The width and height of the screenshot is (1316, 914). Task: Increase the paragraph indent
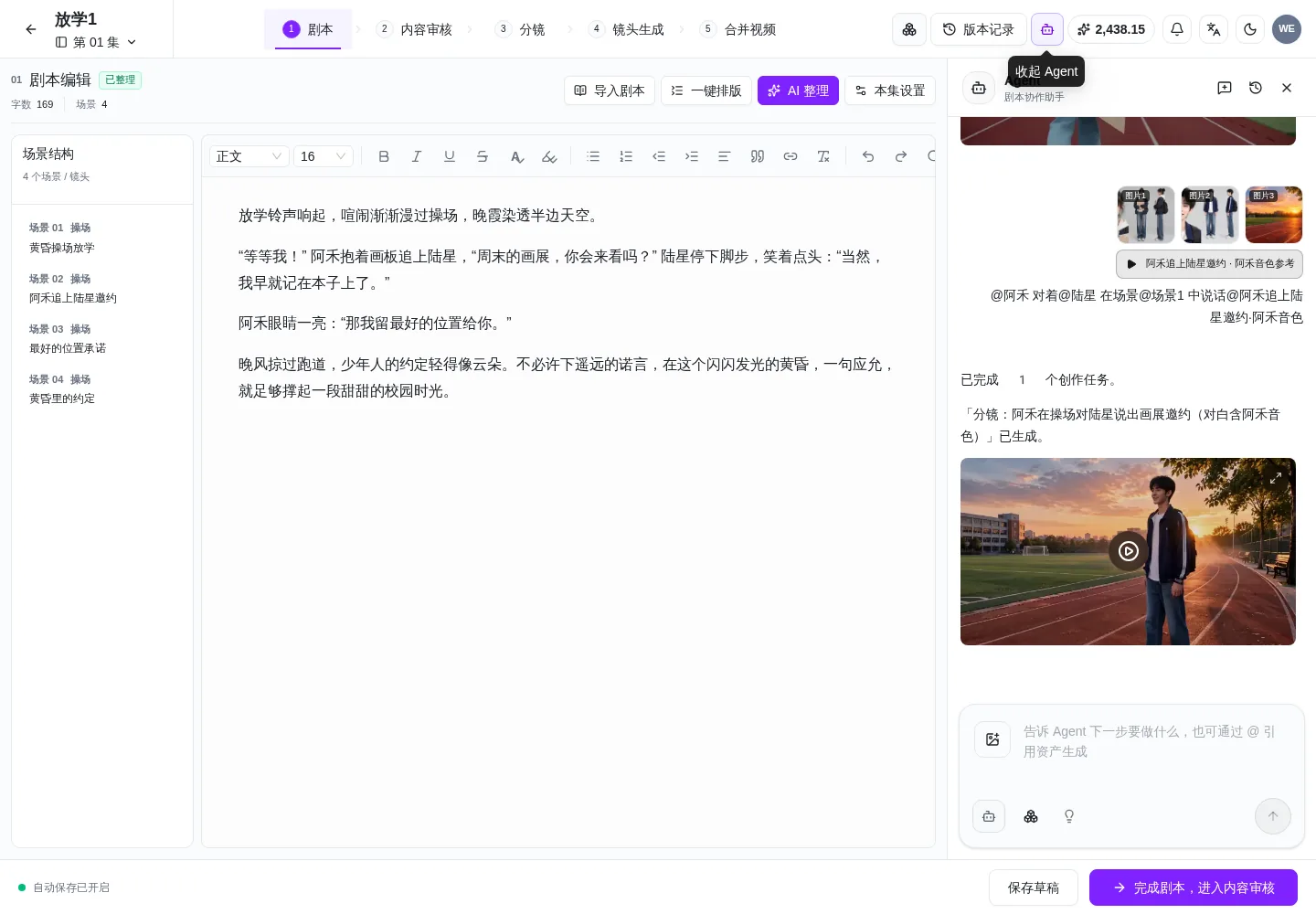pyautogui.click(x=692, y=156)
